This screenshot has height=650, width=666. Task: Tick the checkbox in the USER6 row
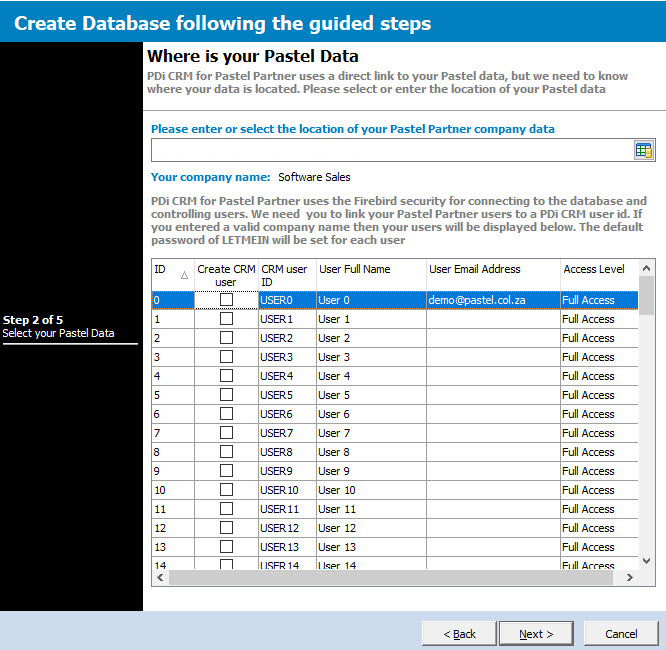226,413
